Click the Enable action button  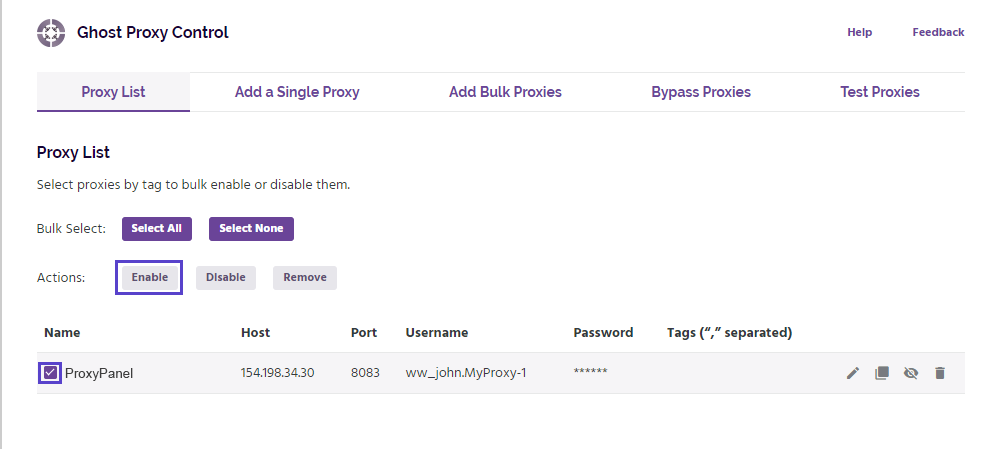150,277
